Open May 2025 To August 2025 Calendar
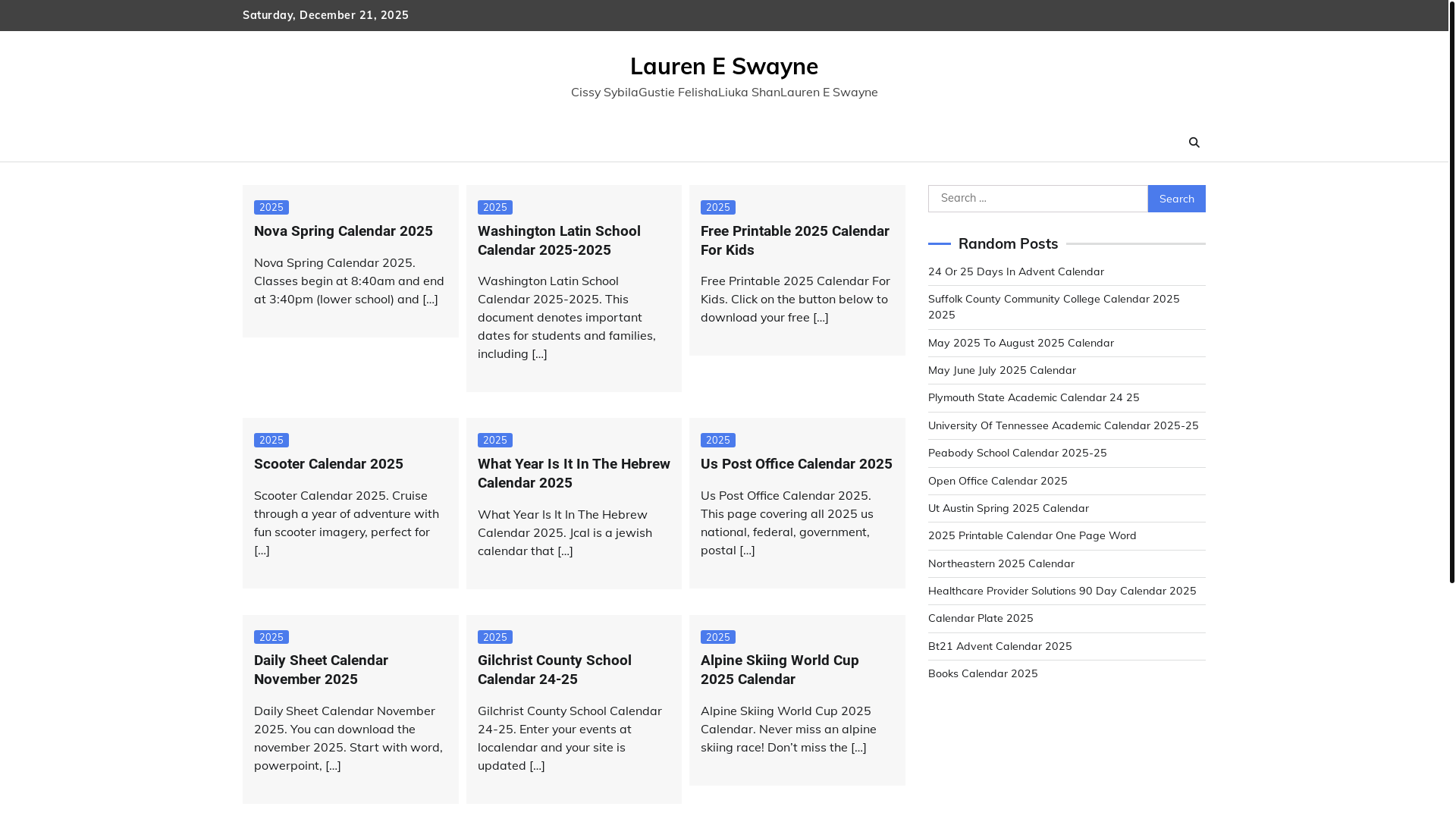This screenshot has width=1456, height=819. click(x=1021, y=343)
